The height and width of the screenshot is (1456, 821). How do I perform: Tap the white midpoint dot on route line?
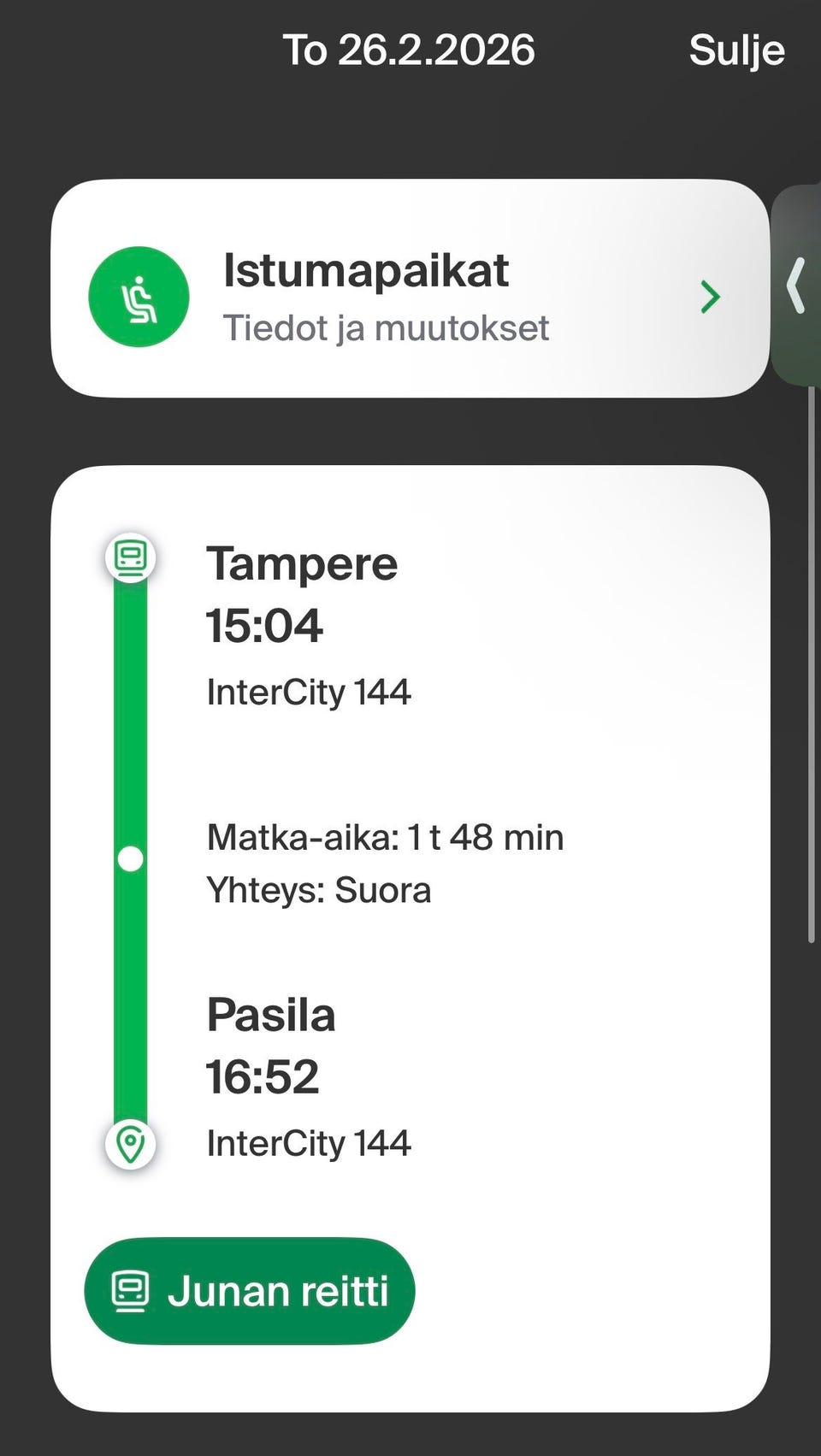coord(130,858)
